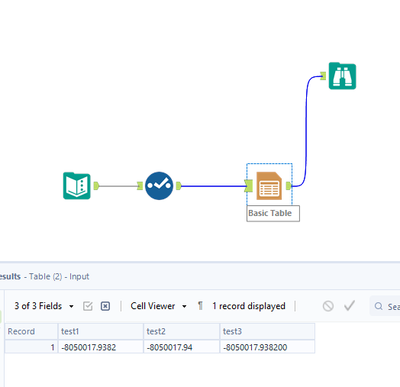Click the cancel data changes icon
400x387 pixels.
click(x=328, y=306)
